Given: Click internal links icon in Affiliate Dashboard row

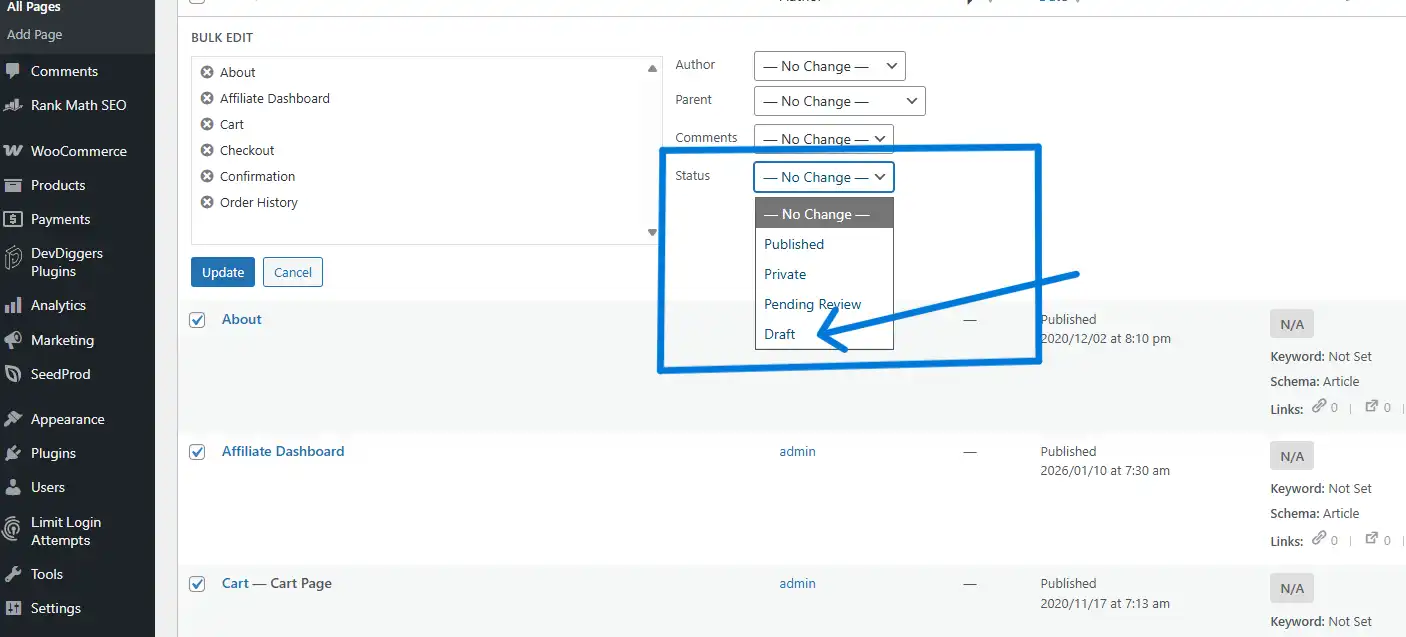Looking at the screenshot, I should [1319, 538].
